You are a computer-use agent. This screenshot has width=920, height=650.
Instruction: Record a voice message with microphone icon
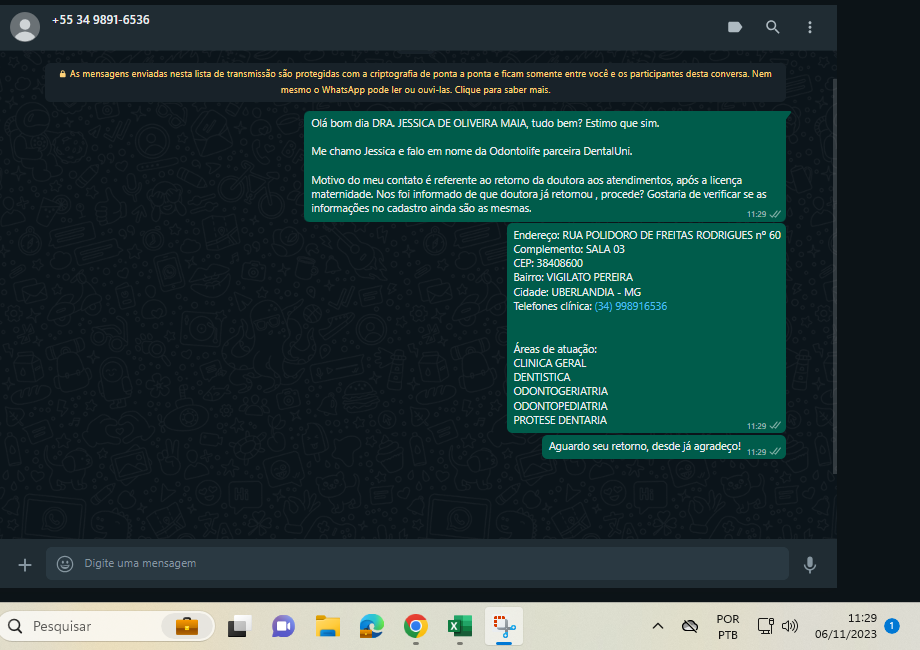(x=810, y=564)
